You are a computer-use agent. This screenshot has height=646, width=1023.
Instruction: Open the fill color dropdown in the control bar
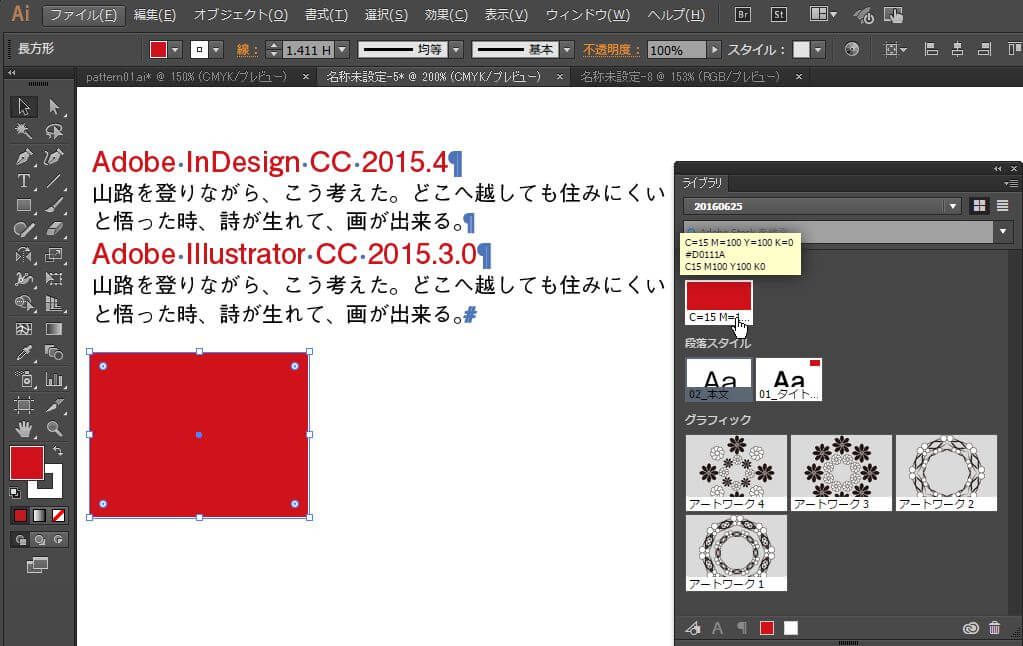175,50
